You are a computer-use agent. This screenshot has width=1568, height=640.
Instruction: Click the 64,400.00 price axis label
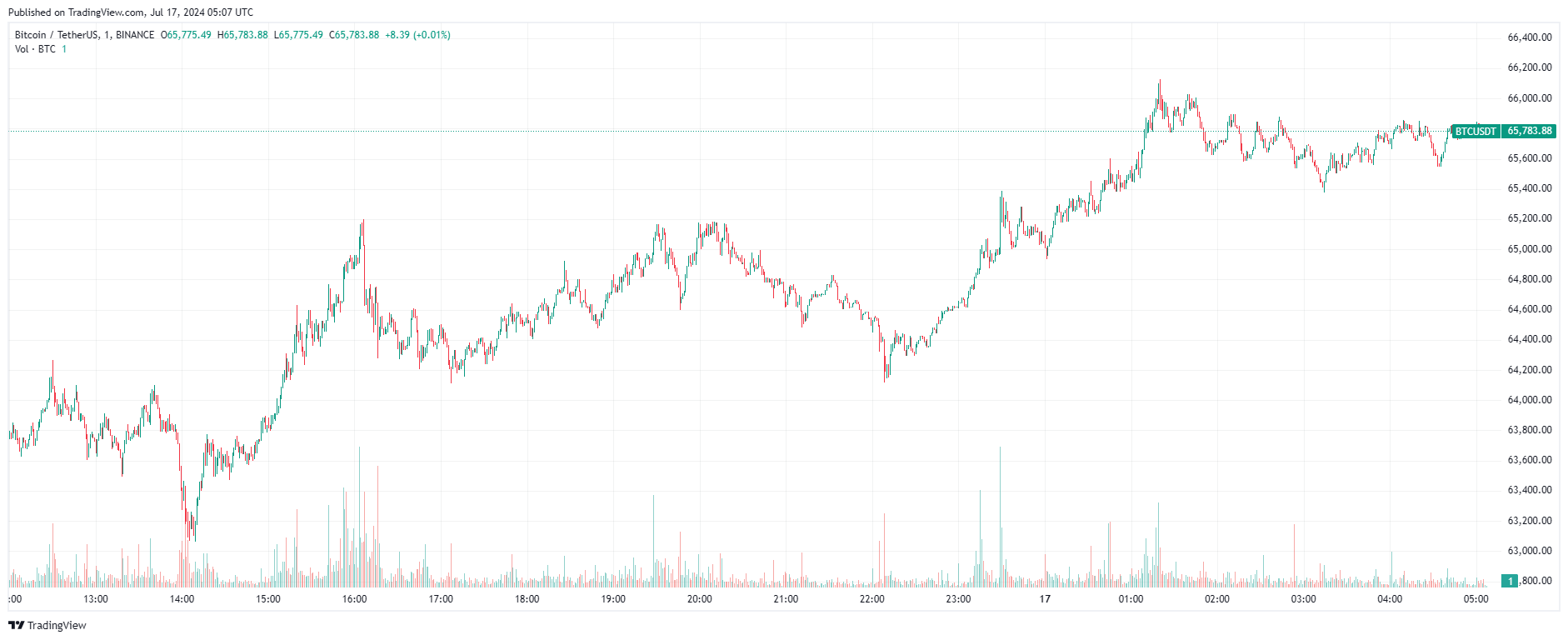[1530, 339]
